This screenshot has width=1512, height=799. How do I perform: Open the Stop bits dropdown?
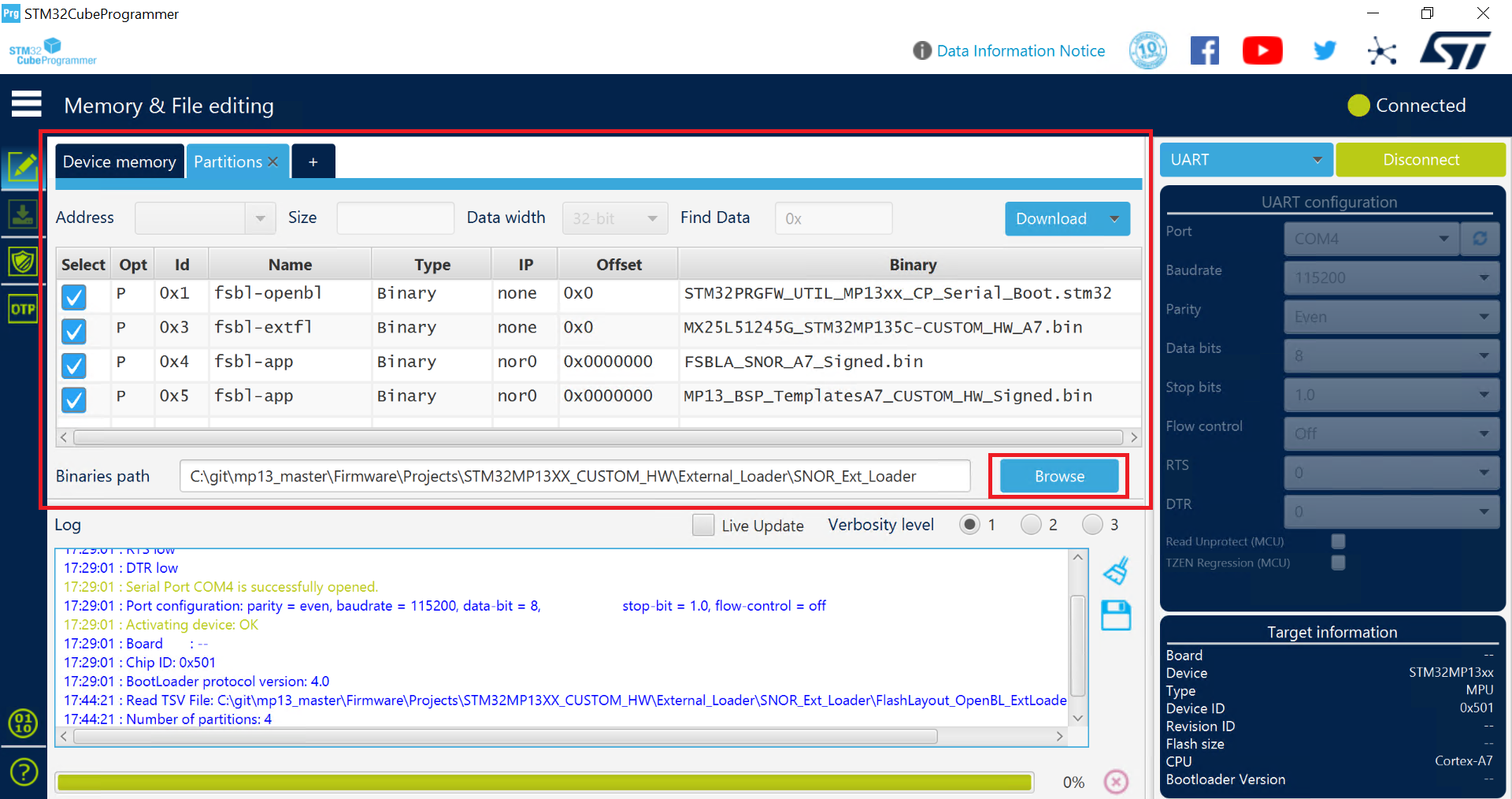click(x=1392, y=395)
